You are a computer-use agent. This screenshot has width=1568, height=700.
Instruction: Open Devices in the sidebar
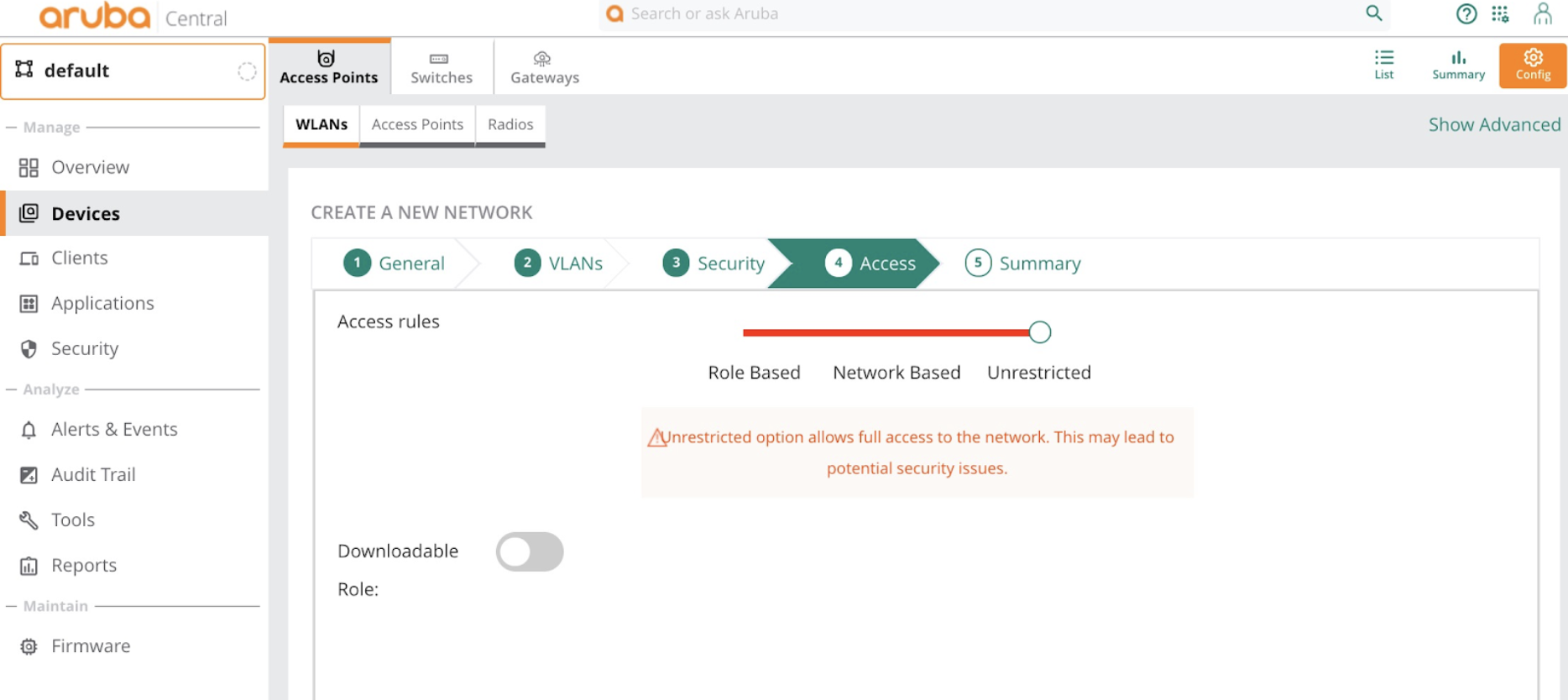click(x=134, y=213)
